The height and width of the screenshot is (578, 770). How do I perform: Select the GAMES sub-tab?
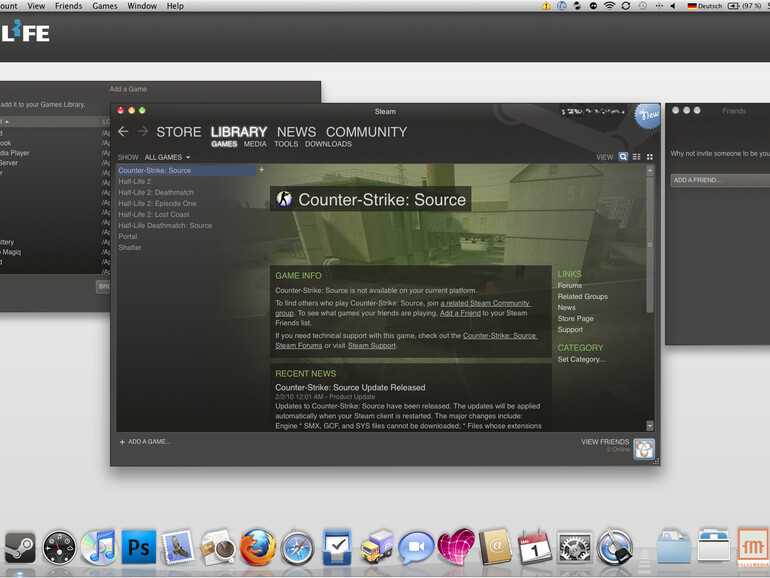(224, 144)
